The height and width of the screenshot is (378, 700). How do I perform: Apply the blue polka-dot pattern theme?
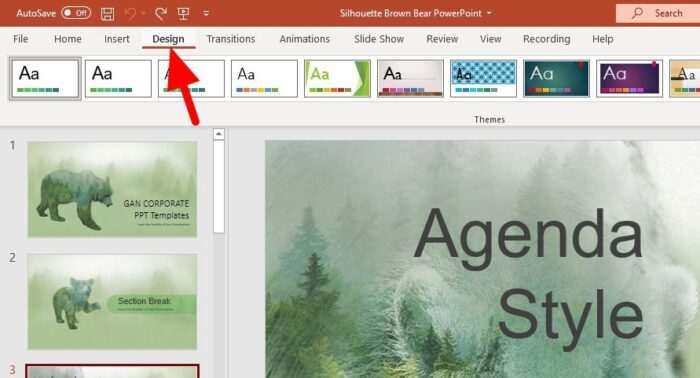(x=483, y=79)
